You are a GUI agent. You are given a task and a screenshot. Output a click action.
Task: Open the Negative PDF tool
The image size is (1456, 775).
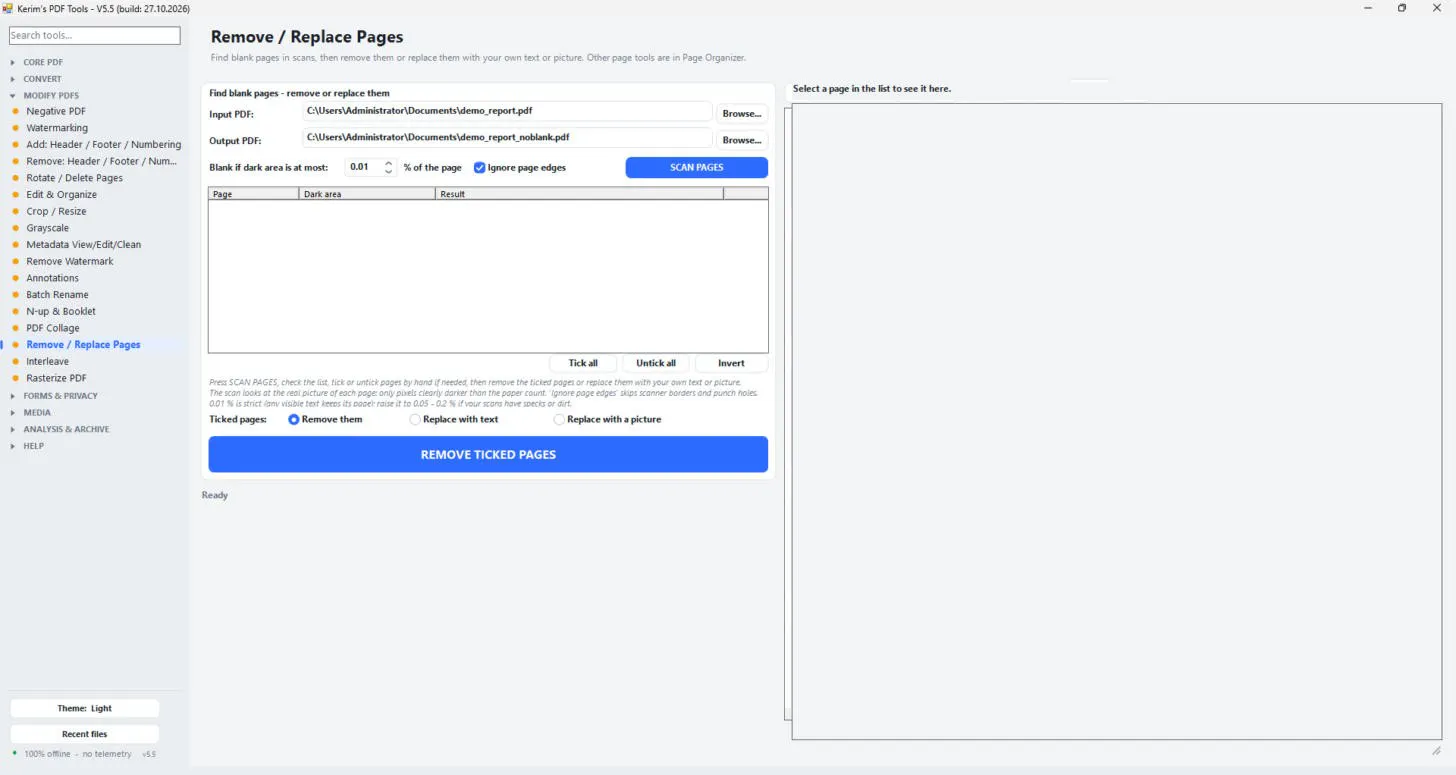coord(56,111)
